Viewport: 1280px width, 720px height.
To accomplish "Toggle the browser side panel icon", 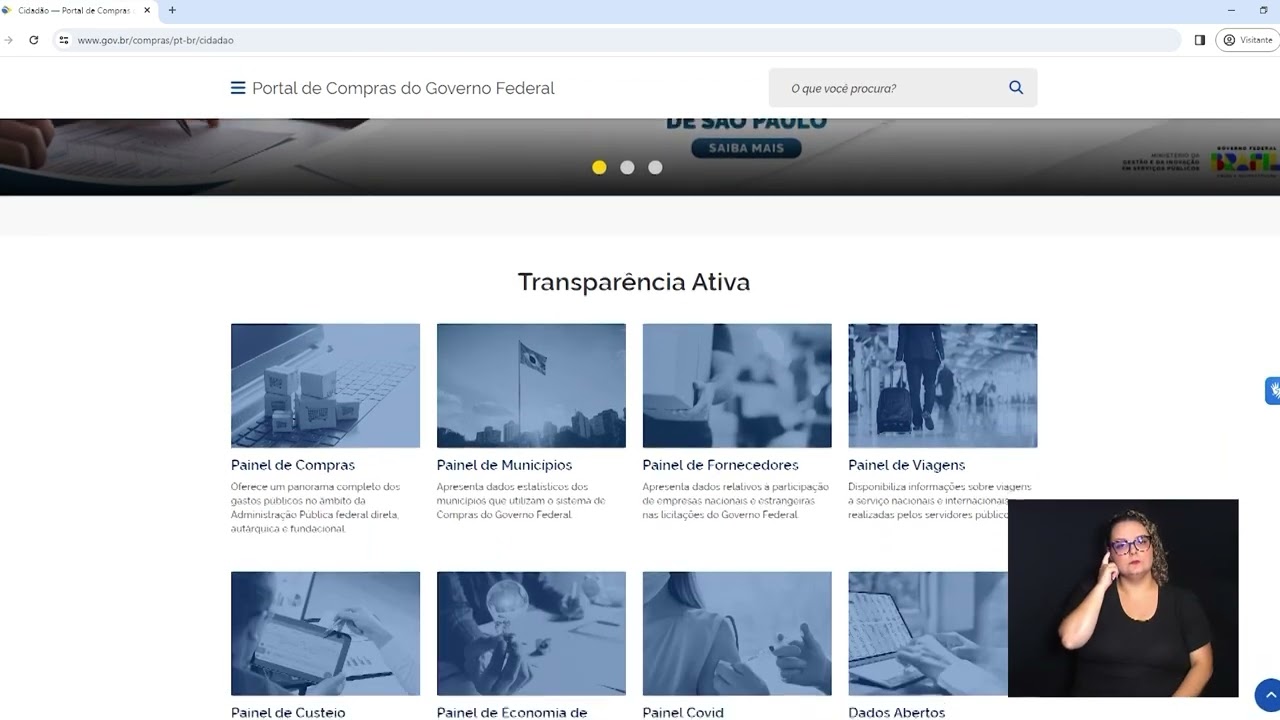I will pos(1199,40).
